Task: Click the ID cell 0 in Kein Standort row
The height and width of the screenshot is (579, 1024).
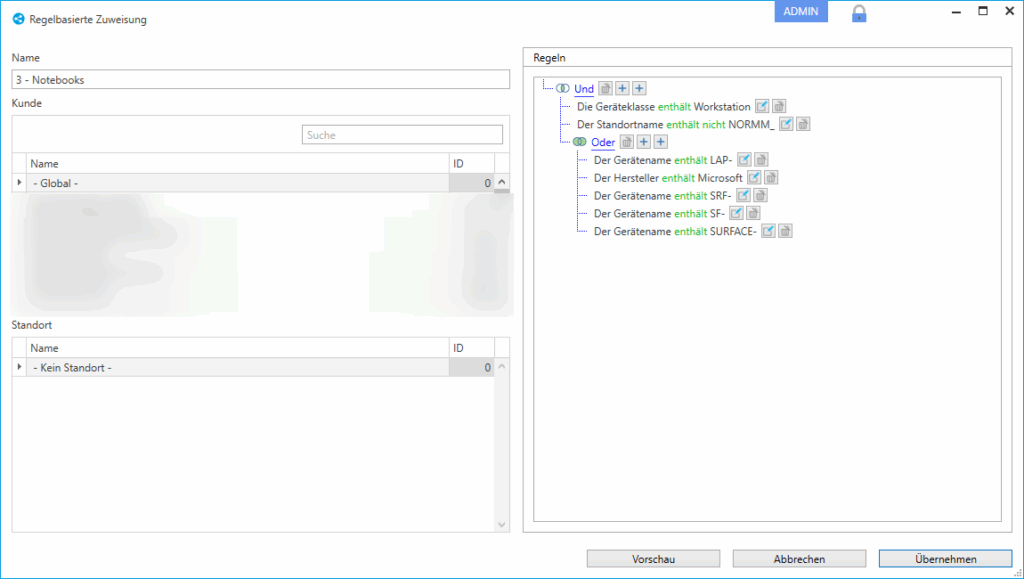Action: pos(472,368)
